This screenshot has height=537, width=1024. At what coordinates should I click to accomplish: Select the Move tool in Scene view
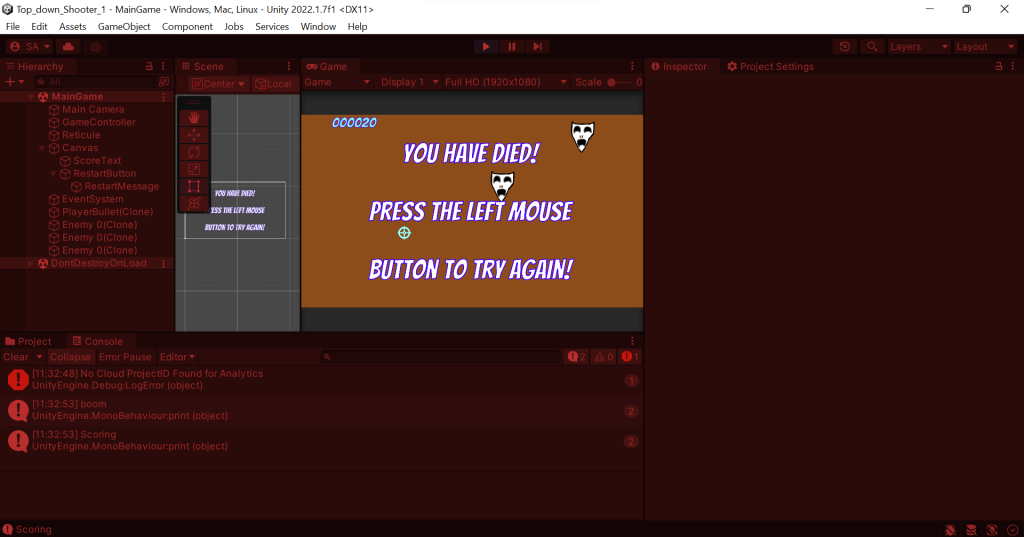pos(194,135)
